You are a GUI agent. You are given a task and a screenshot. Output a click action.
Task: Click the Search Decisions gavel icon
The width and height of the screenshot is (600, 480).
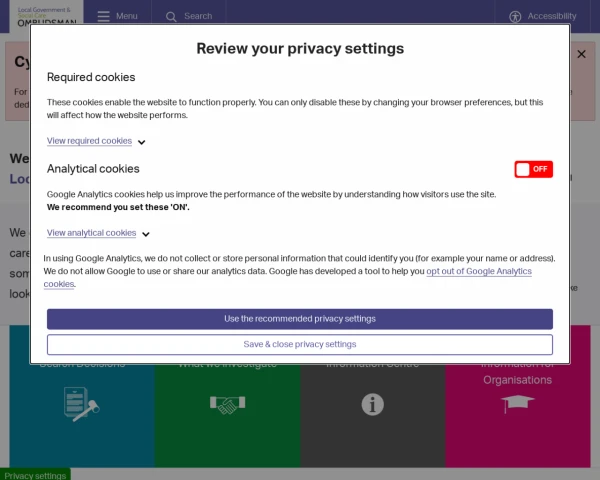(82, 405)
